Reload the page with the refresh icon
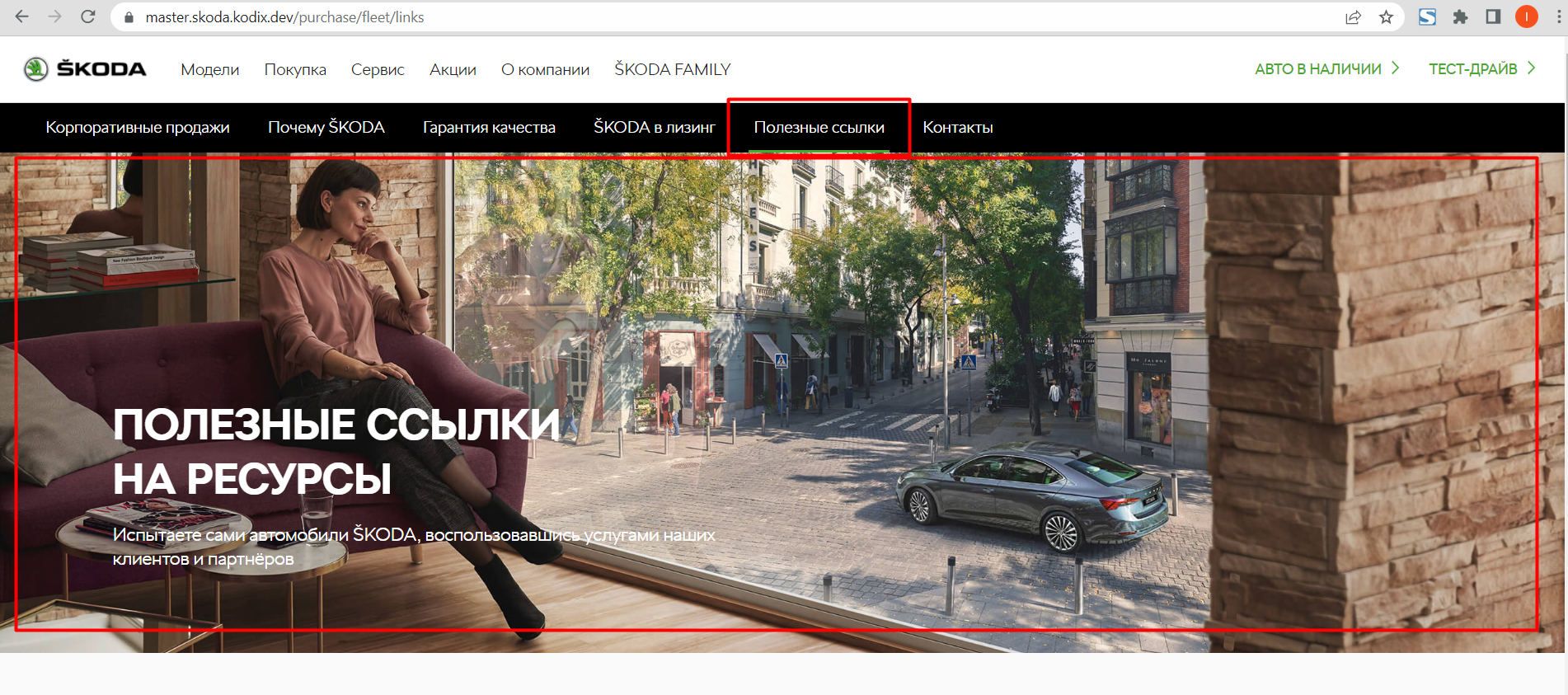Screen dimensions: 1568x695 tap(88, 16)
